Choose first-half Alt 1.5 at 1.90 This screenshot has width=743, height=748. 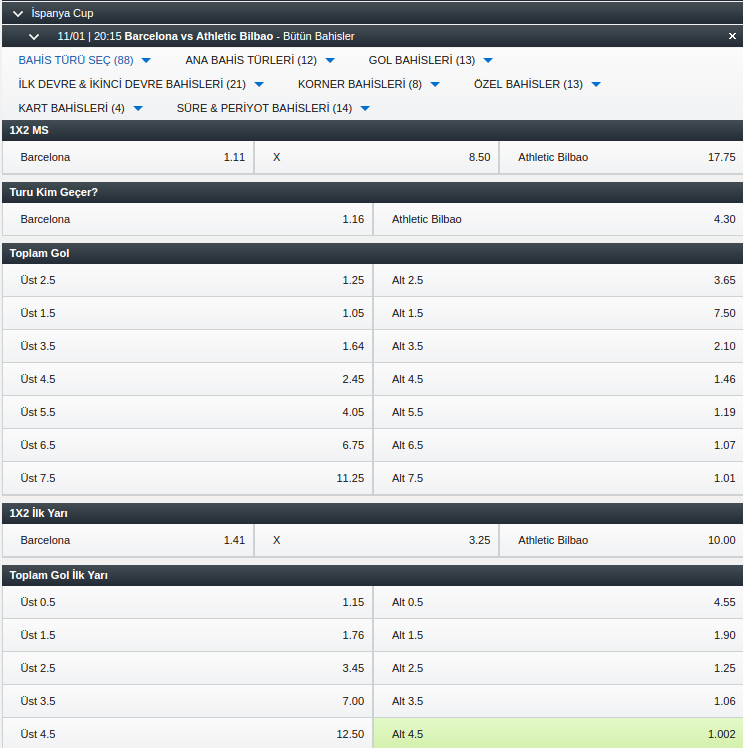click(558, 635)
